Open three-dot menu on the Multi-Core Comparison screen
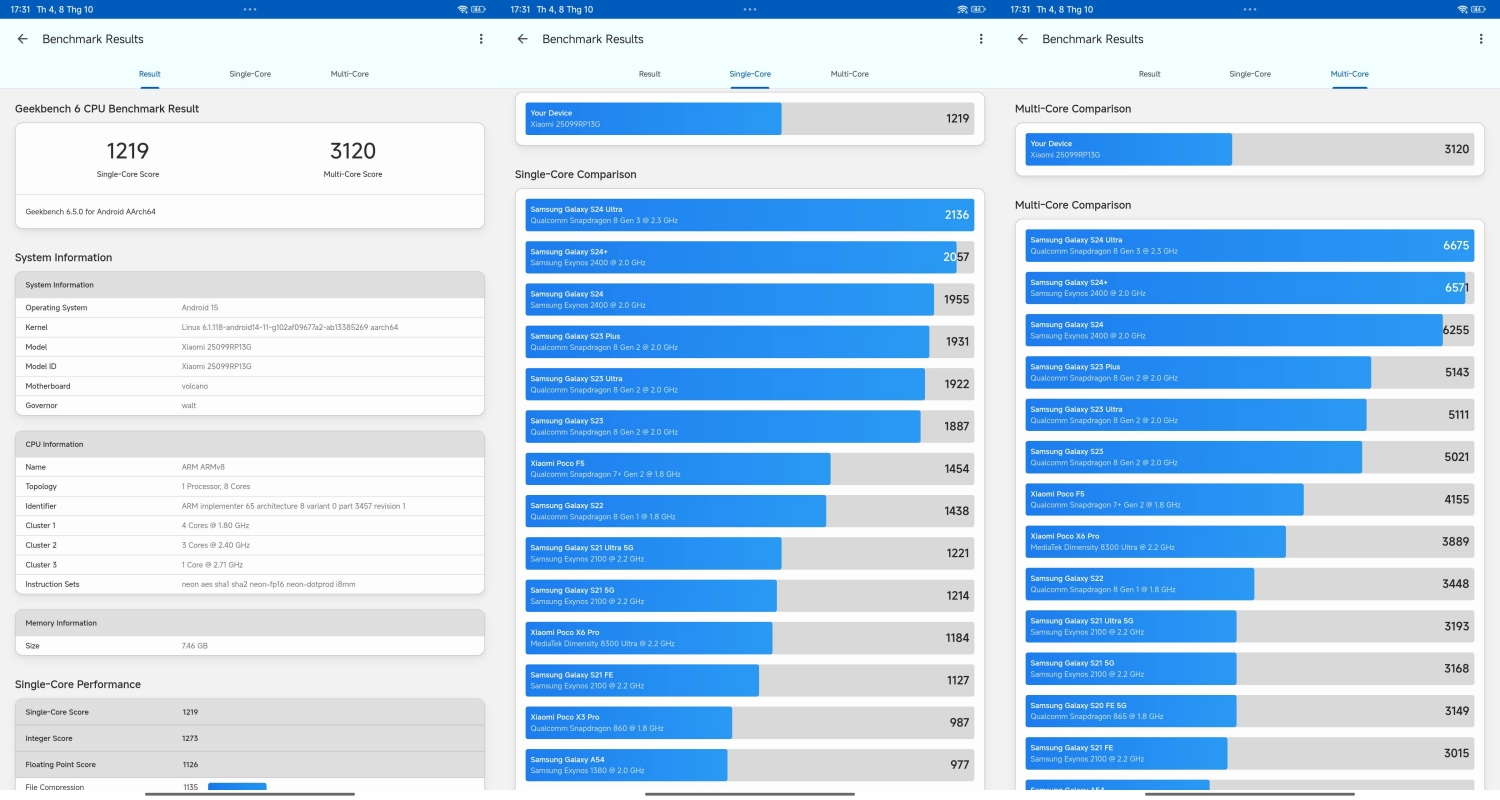The width and height of the screenshot is (1500, 800). pos(1481,39)
